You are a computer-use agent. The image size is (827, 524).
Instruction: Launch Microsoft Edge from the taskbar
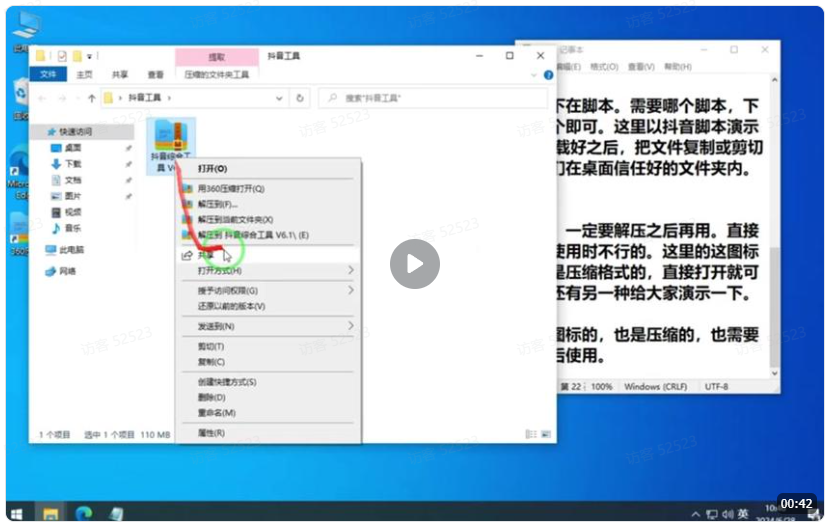tap(83, 513)
